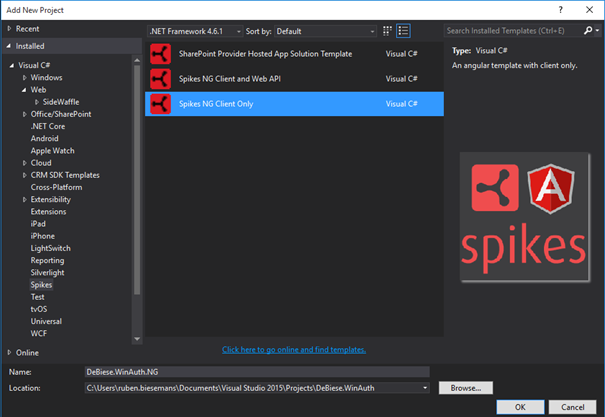This screenshot has width=605, height=417.
Task: Click the online templates link
Action: pos(294,349)
